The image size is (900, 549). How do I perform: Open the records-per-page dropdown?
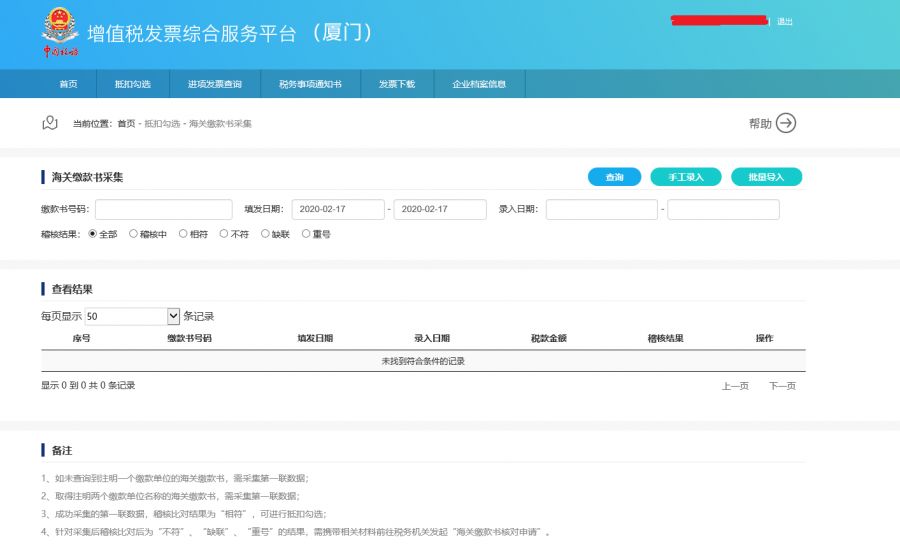coord(133,316)
